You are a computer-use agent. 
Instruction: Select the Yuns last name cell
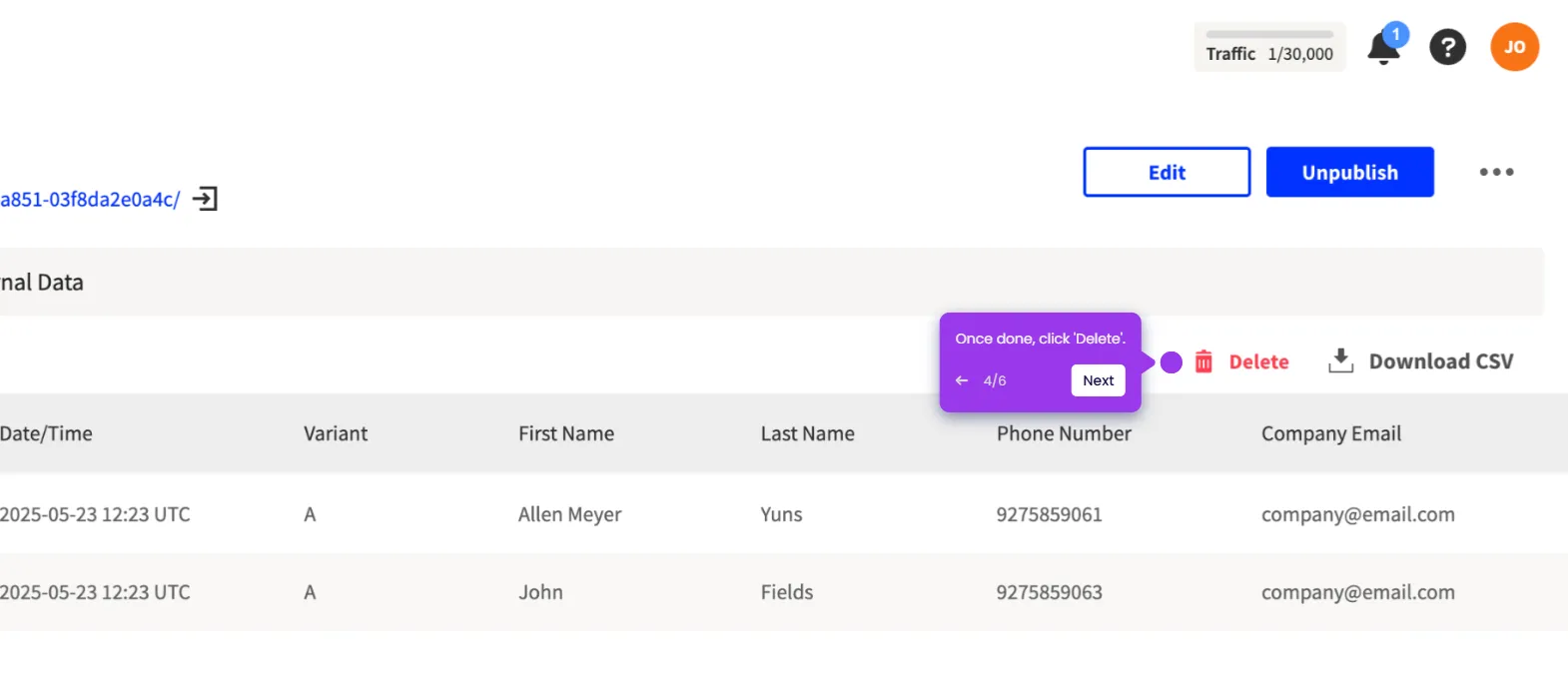(x=781, y=514)
